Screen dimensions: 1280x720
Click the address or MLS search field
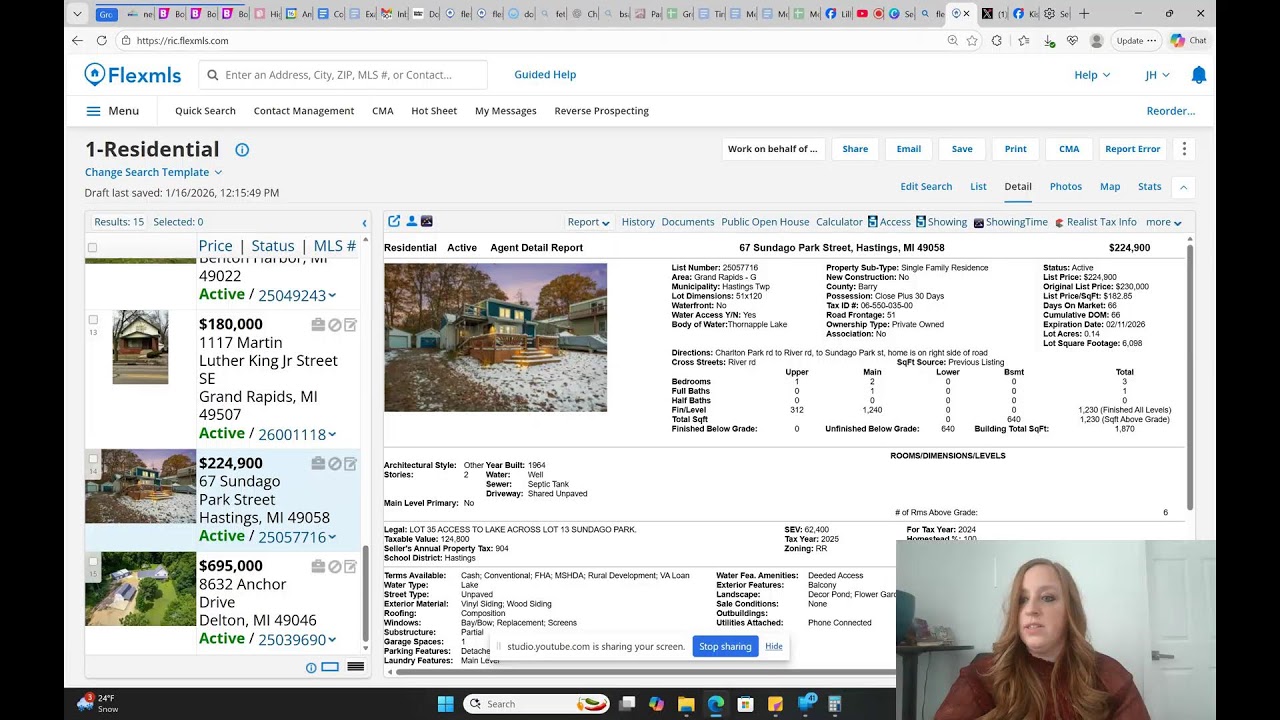tap(343, 75)
